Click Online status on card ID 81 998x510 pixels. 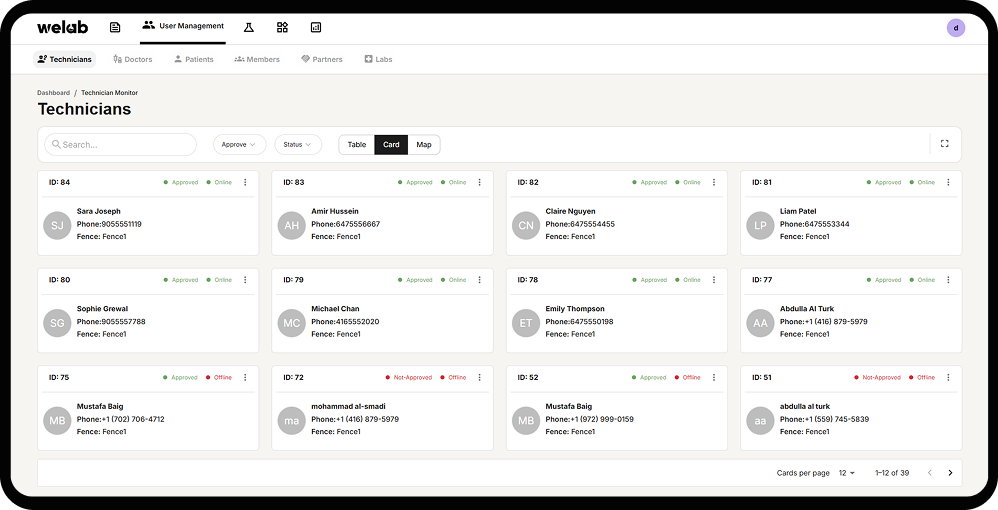point(922,182)
